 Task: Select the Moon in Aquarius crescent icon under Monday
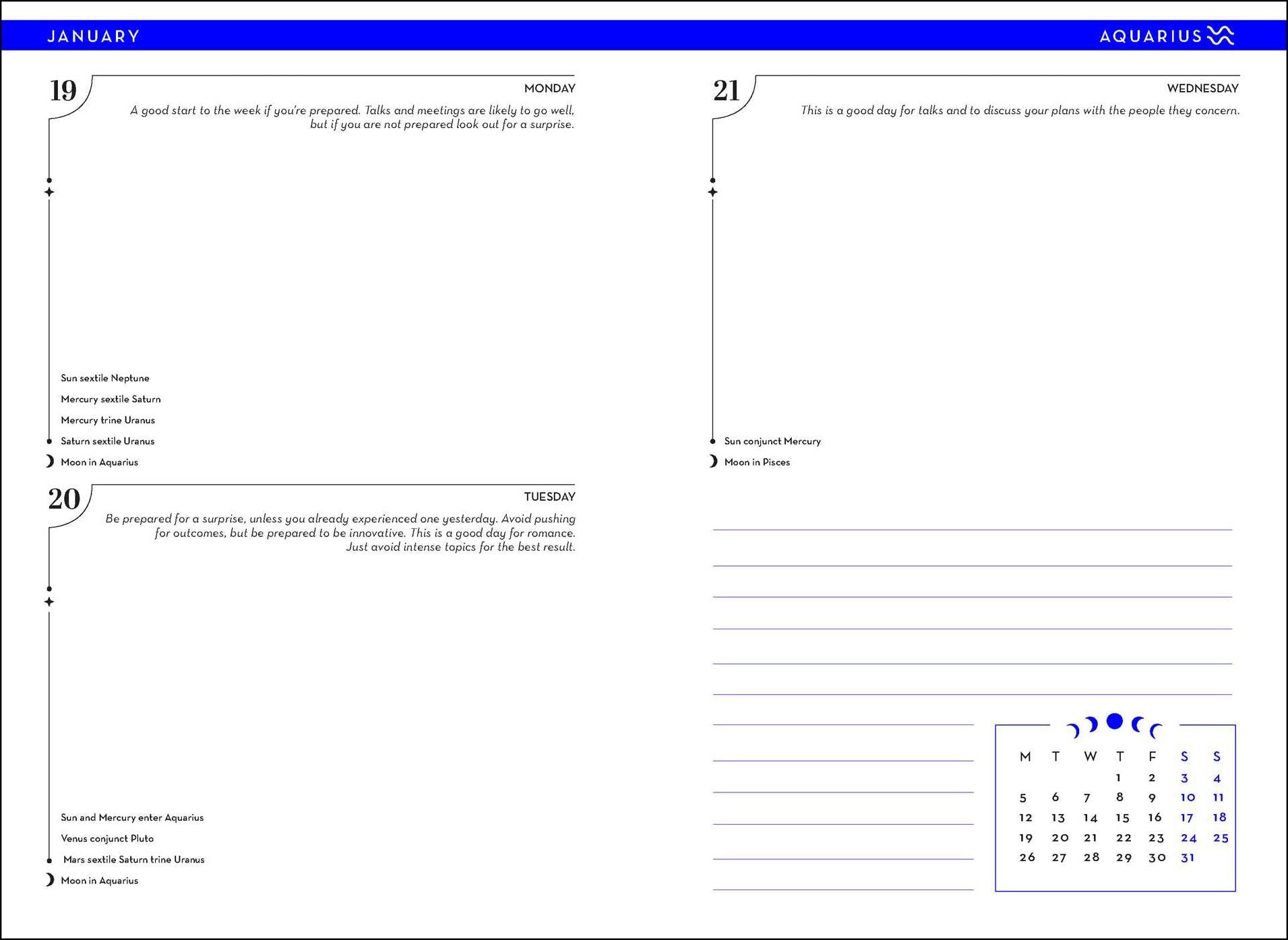click(x=48, y=462)
